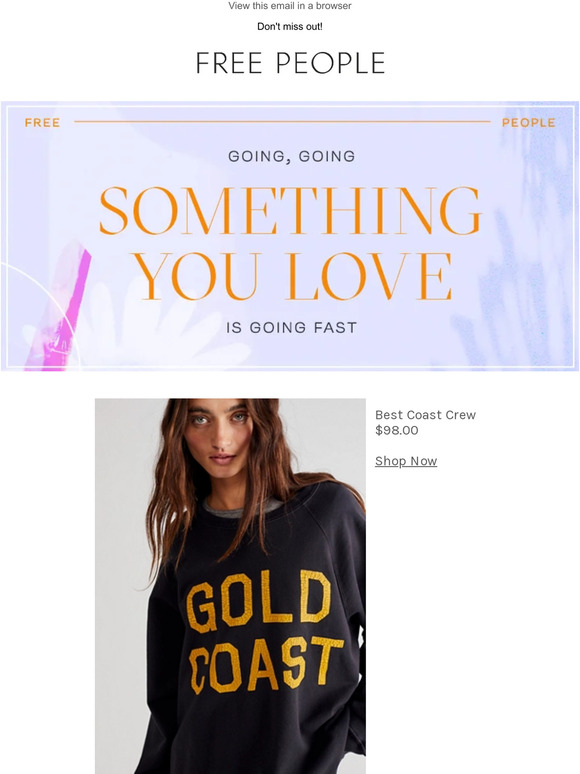Click the FREE PEOPLE logo header
Image resolution: width=580 pixels, height=774 pixels.
[x=290, y=63]
